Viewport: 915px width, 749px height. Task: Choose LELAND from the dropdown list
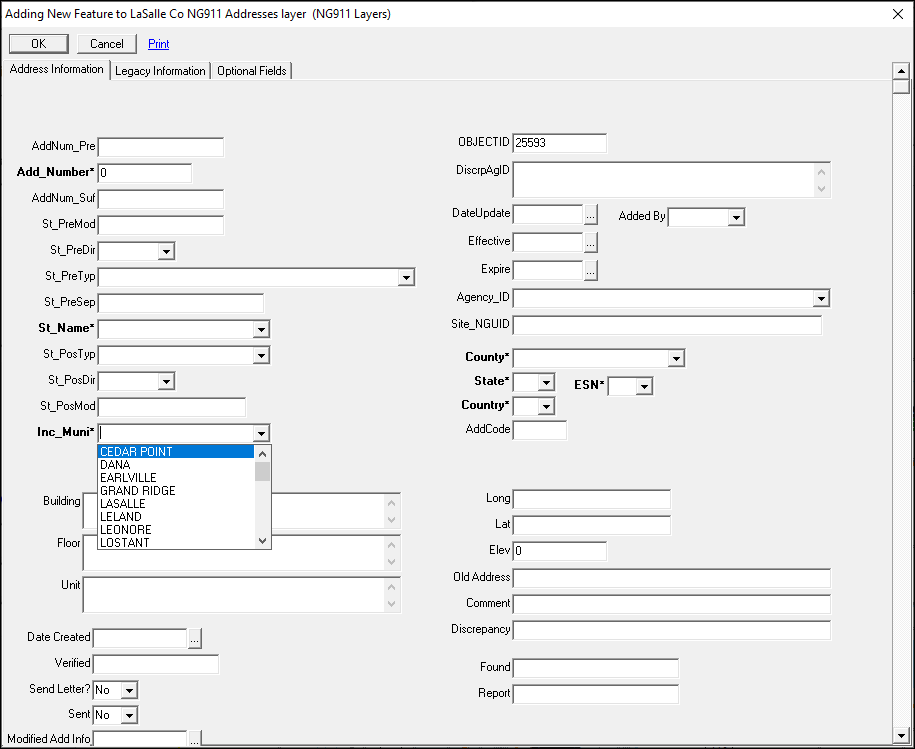pos(176,517)
